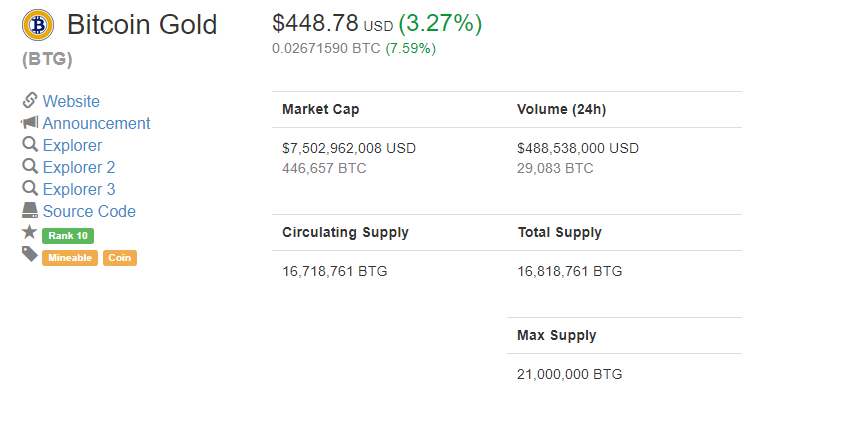Click the star icon next to Rank 10
The height and width of the screenshot is (421, 844).
29,232
